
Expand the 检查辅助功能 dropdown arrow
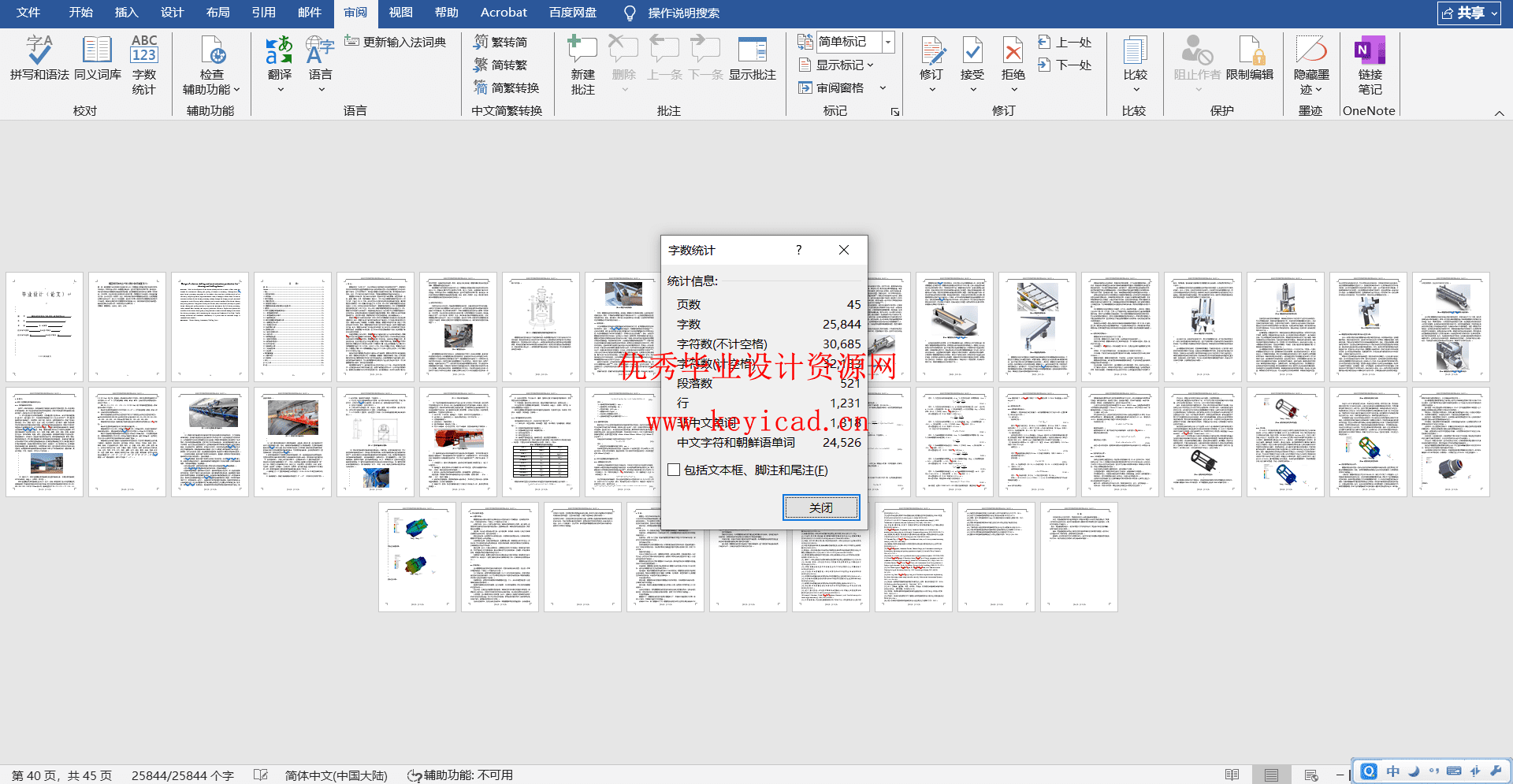coord(236,90)
